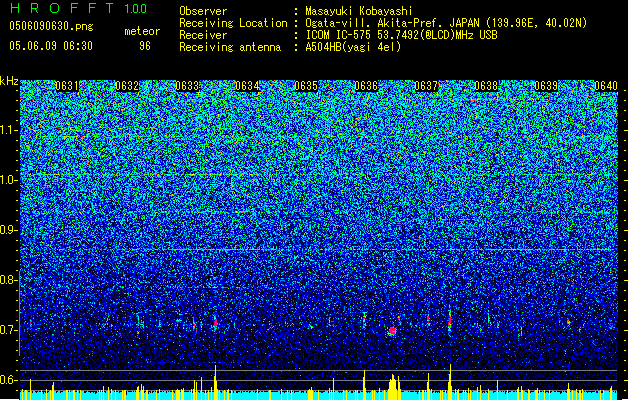Viewport: 629px width, 400px height.
Task: Click the 0633 time marker
Action: [x=187, y=86]
